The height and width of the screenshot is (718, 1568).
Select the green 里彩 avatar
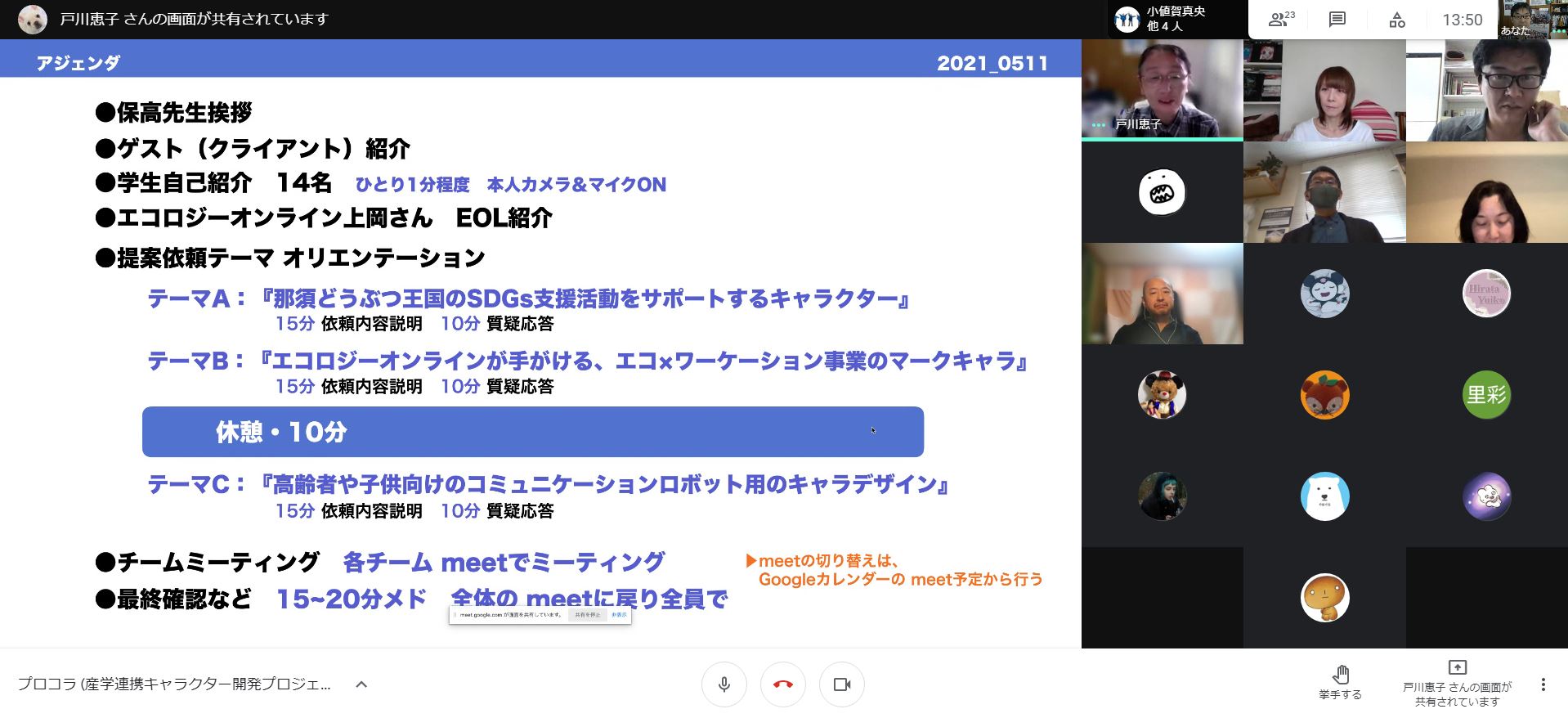[x=1486, y=395]
